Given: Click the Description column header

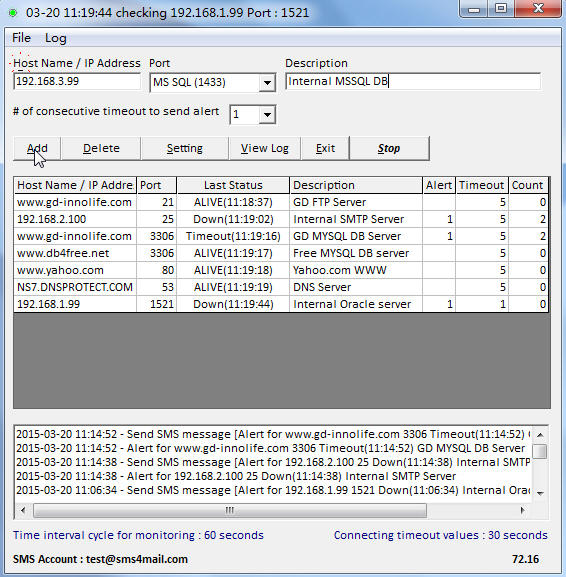Looking at the screenshot, I should (x=356, y=185).
